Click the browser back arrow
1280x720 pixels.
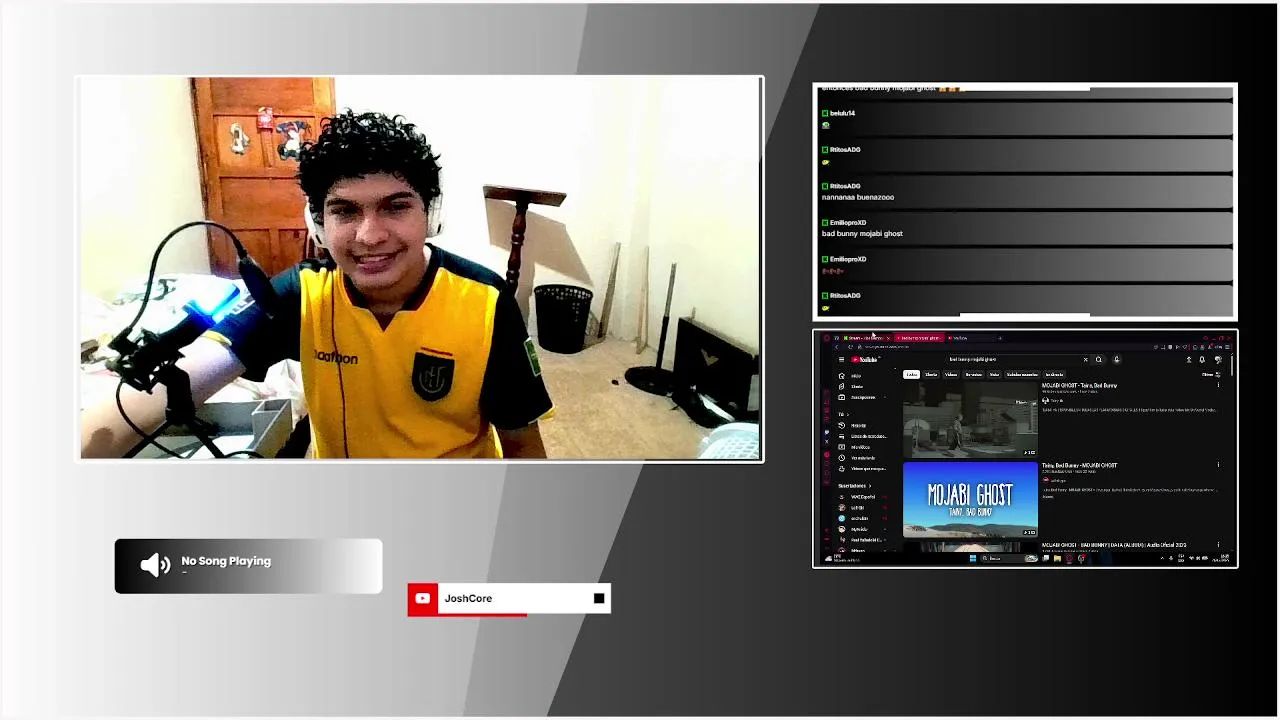tap(837, 347)
